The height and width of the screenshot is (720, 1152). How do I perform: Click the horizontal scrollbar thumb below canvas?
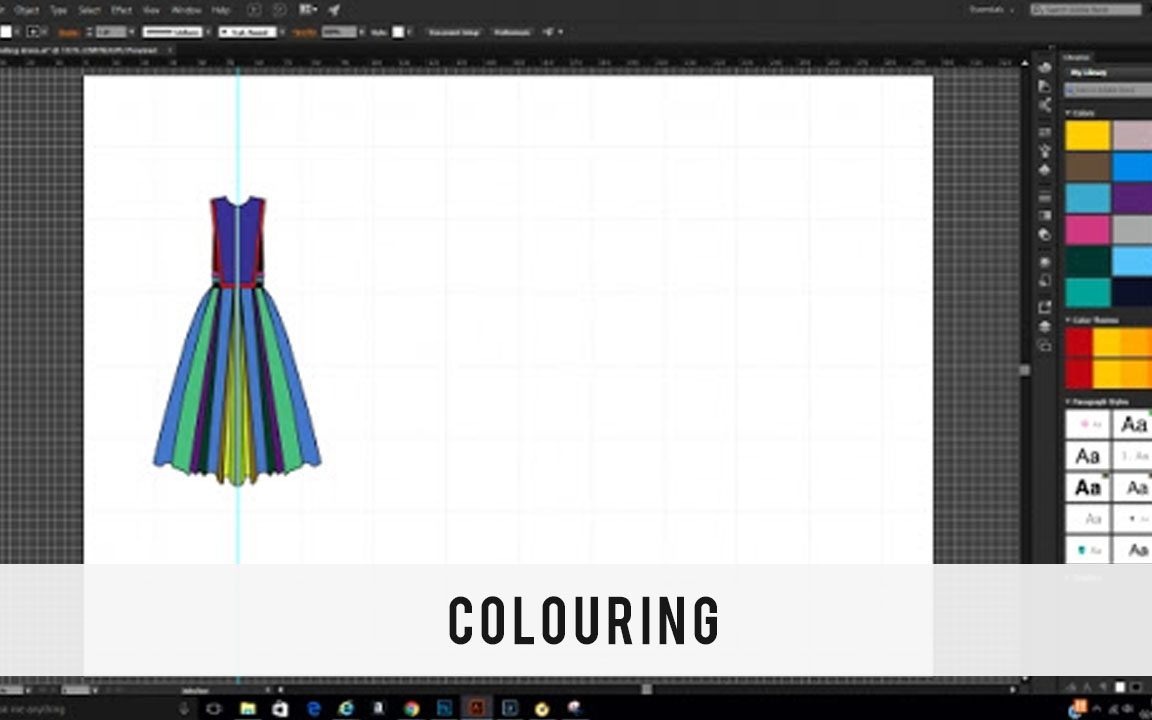(x=646, y=689)
